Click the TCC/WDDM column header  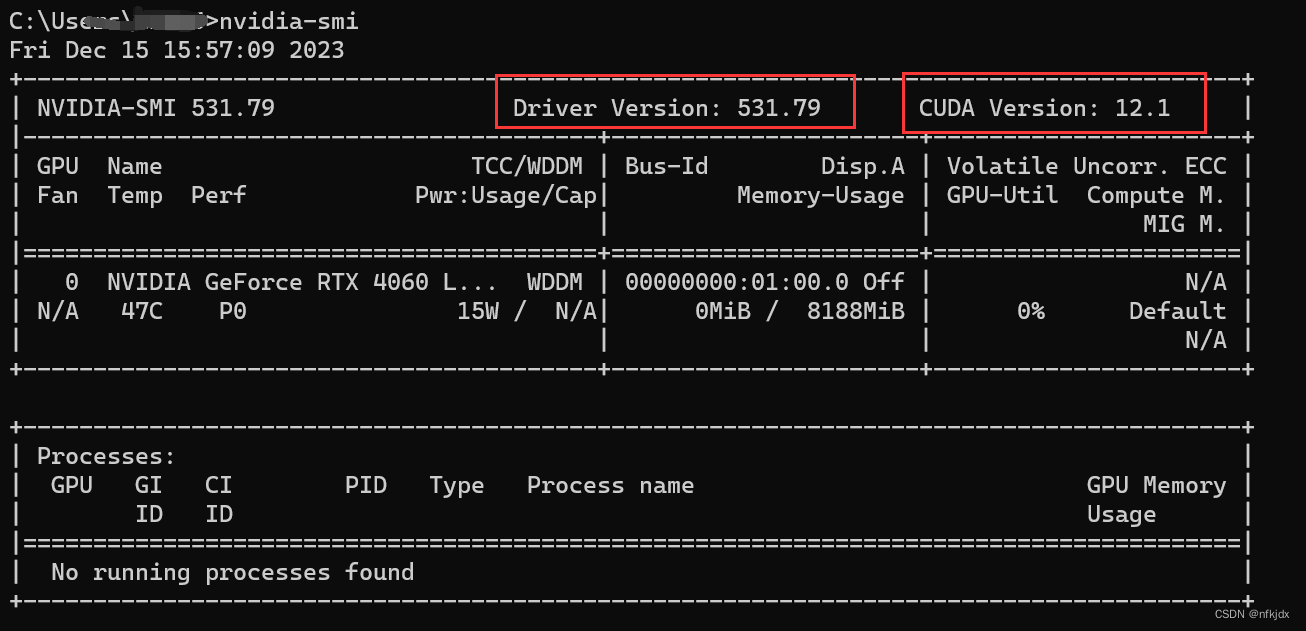click(527, 166)
